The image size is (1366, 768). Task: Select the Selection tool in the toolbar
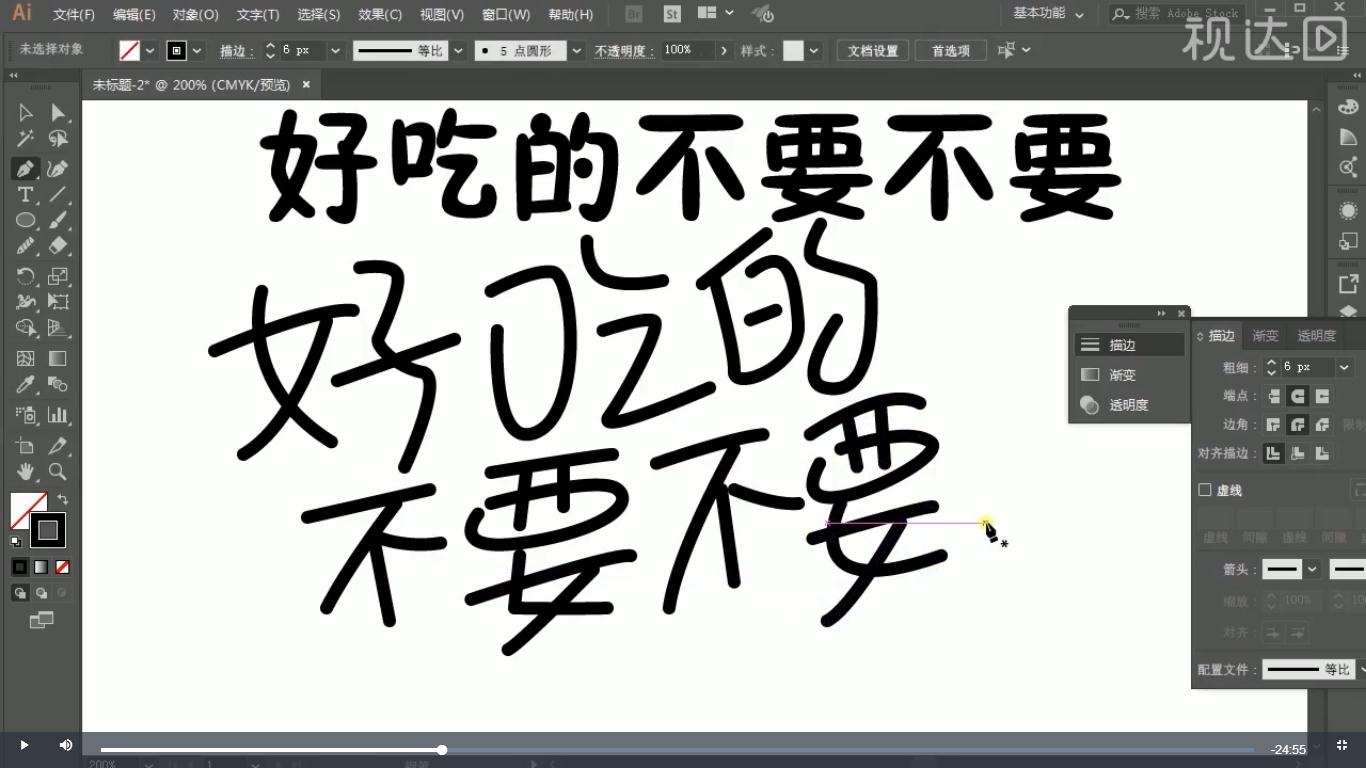pyautogui.click(x=25, y=113)
